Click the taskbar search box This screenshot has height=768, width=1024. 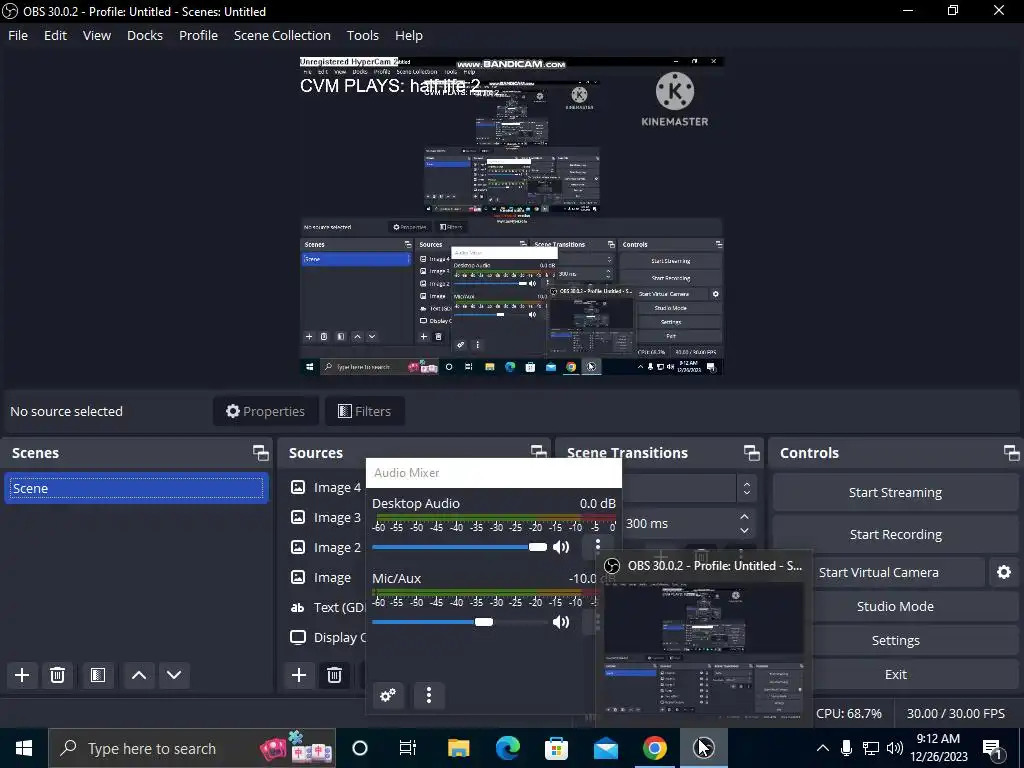193,748
